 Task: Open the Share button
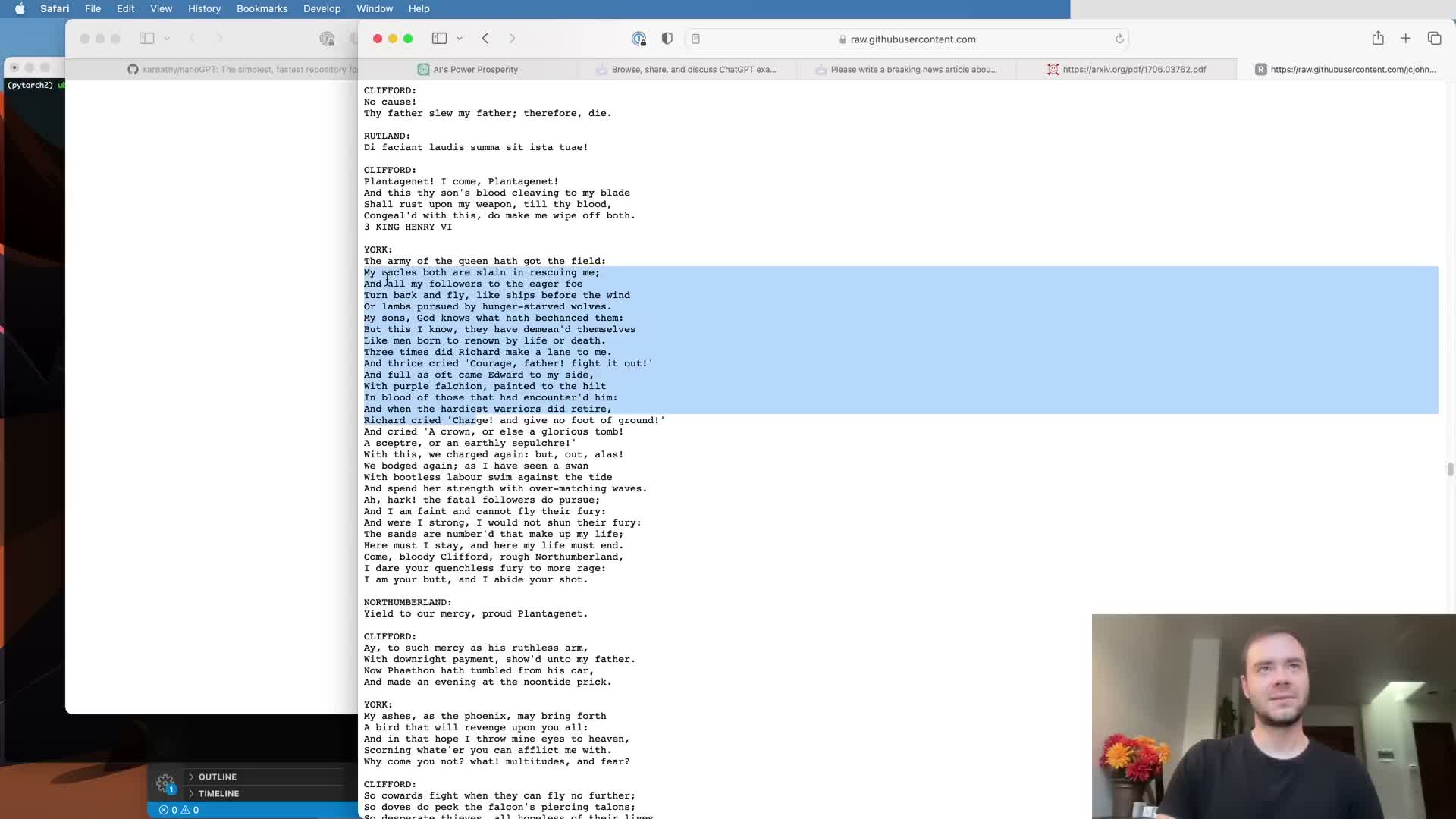(x=1378, y=39)
